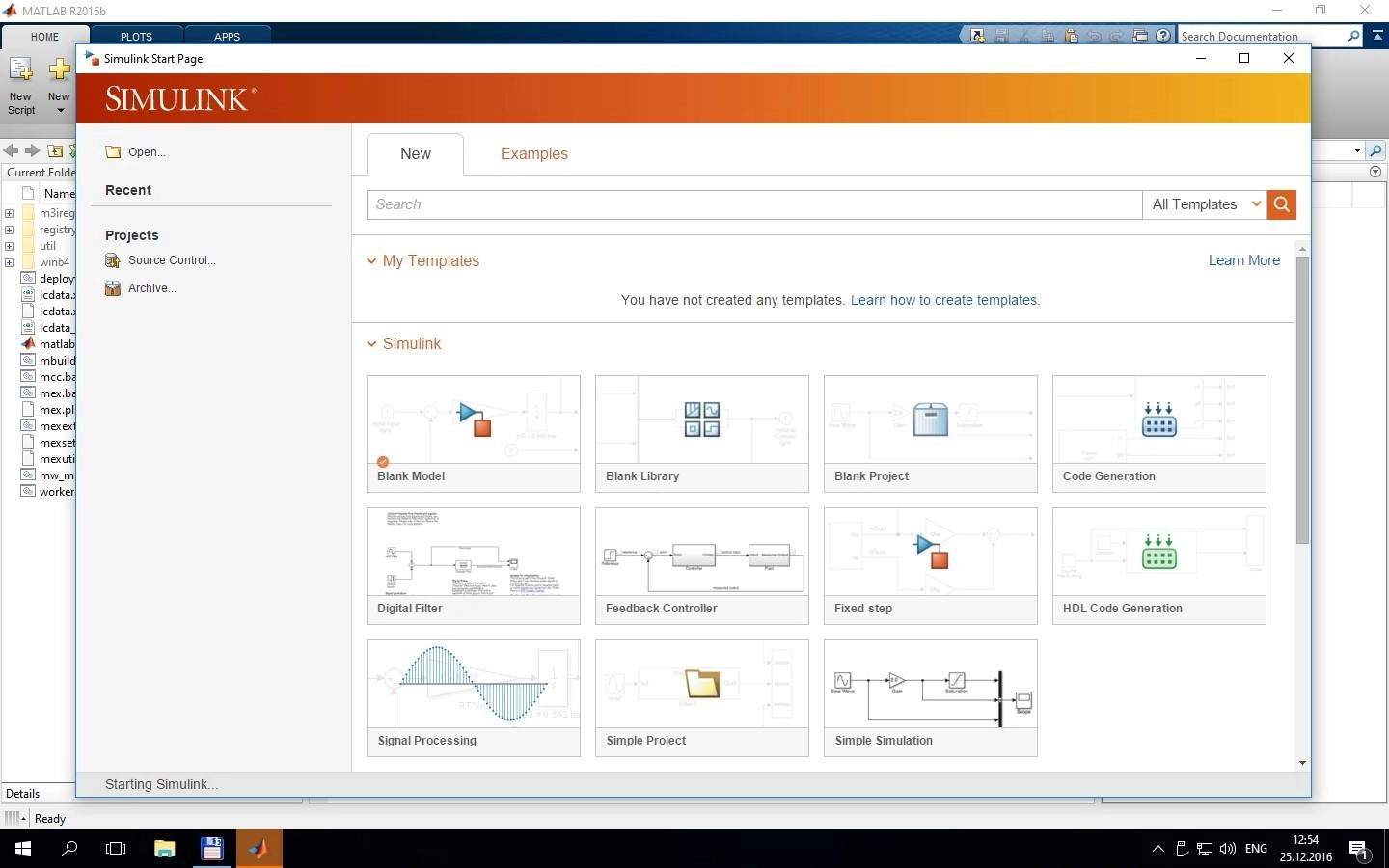Image resolution: width=1389 pixels, height=868 pixels.
Task: Open the Simple Simulation template
Action: [x=931, y=697]
